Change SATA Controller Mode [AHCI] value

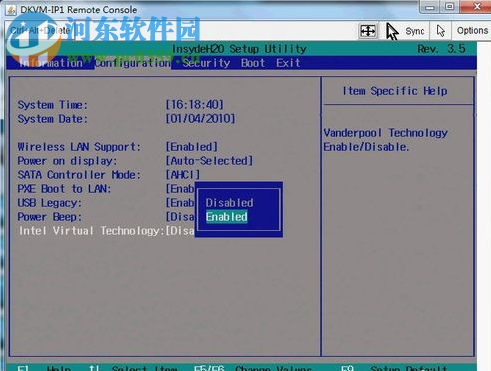183,175
